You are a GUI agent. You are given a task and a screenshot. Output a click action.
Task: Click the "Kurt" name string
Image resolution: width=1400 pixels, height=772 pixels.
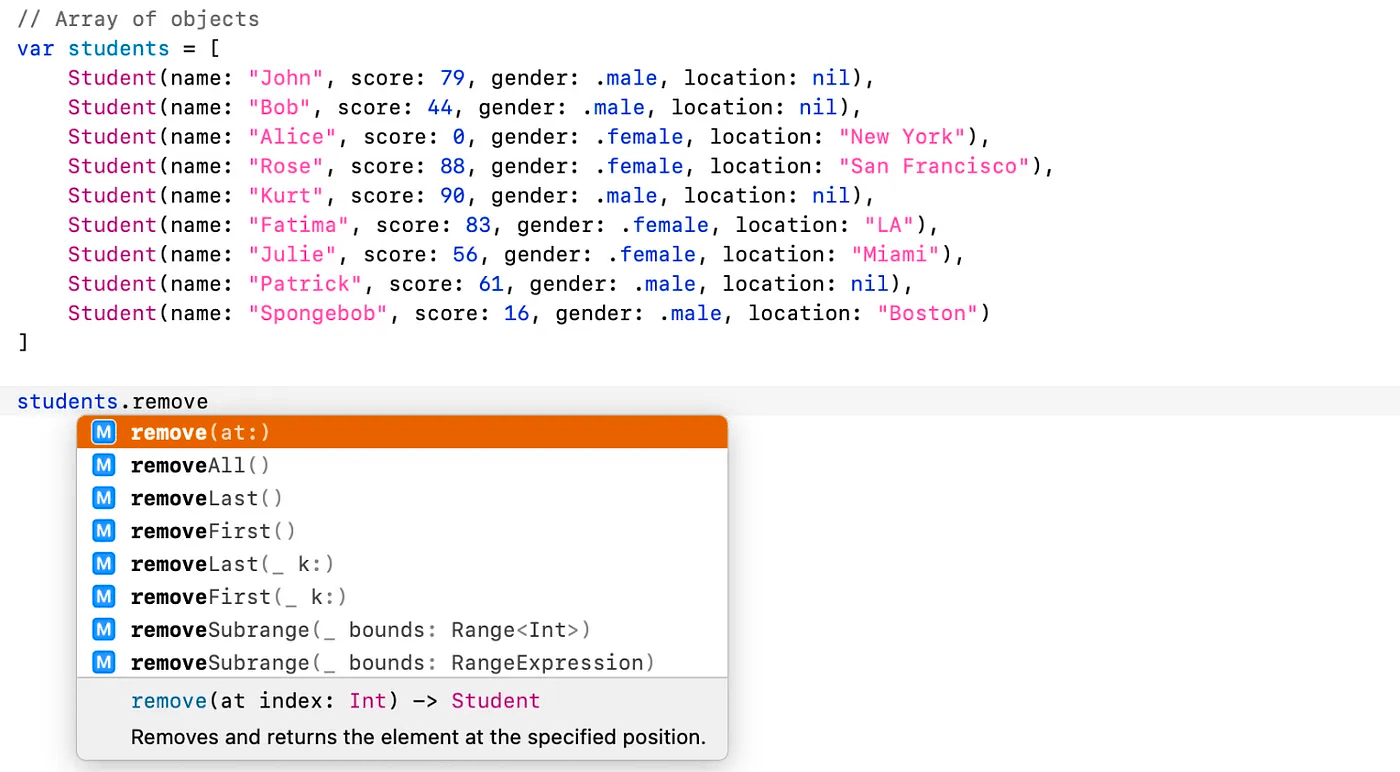(286, 195)
